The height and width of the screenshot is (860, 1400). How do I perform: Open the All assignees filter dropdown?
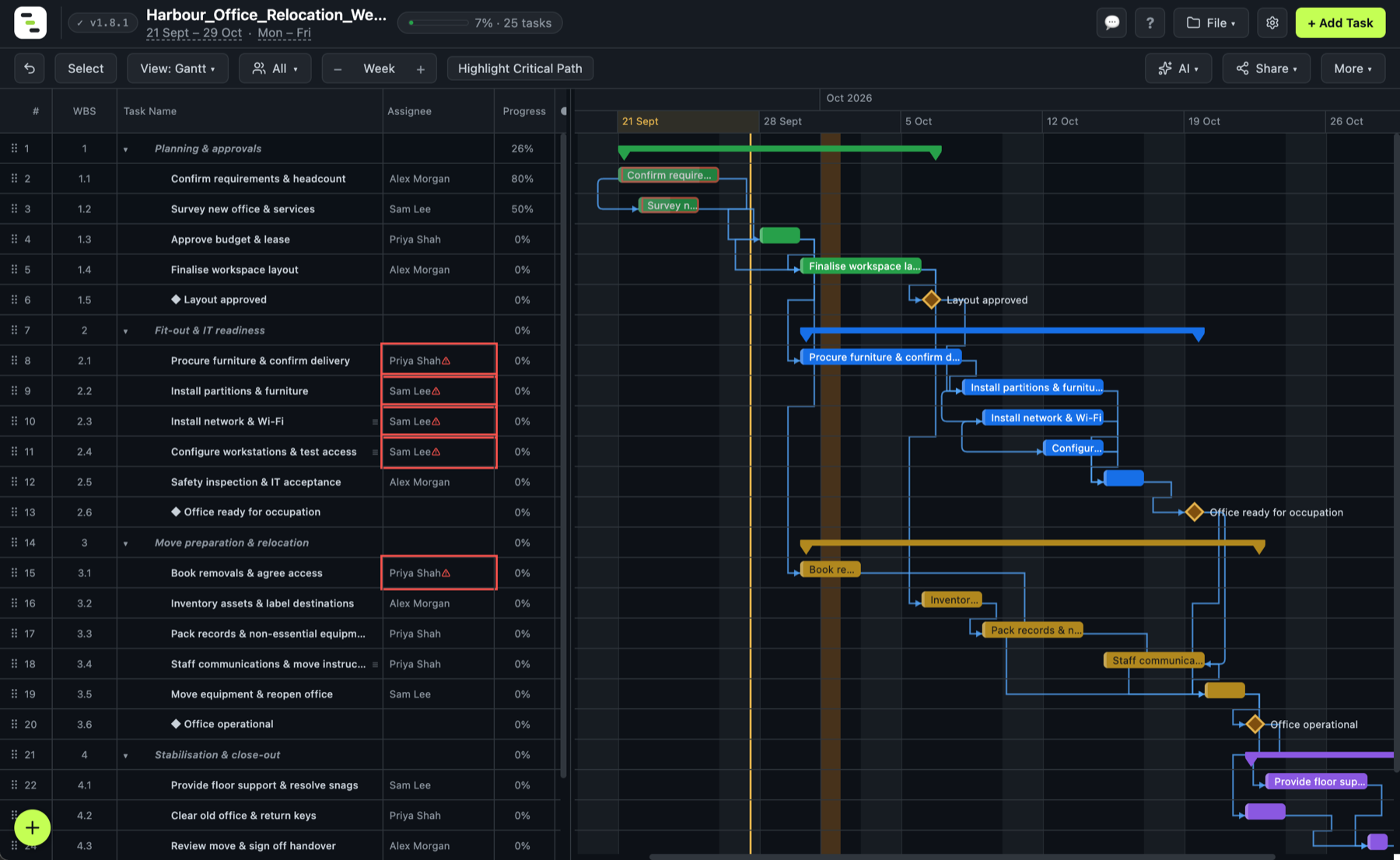point(275,68)
